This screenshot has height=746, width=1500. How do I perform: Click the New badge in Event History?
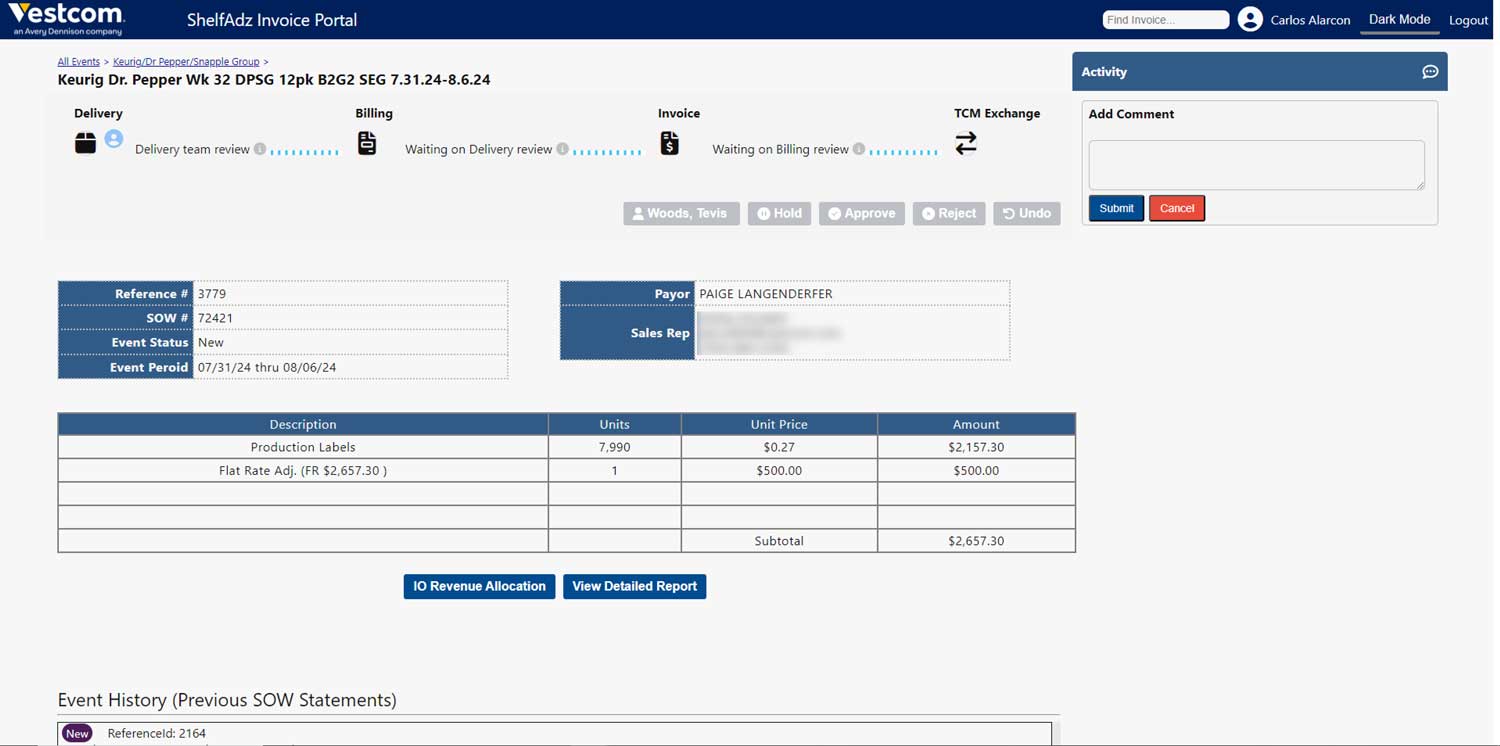pyautogui.click(x=77, y=733)
